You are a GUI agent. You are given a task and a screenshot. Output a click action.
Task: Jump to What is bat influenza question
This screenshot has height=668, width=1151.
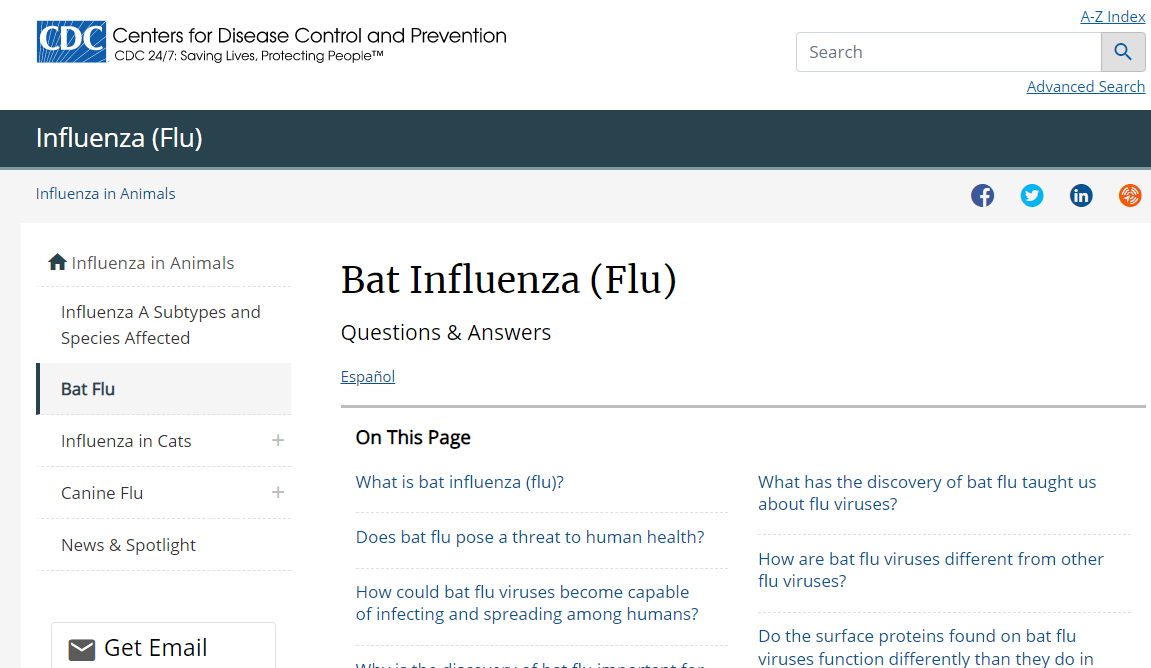pos(460,482)
